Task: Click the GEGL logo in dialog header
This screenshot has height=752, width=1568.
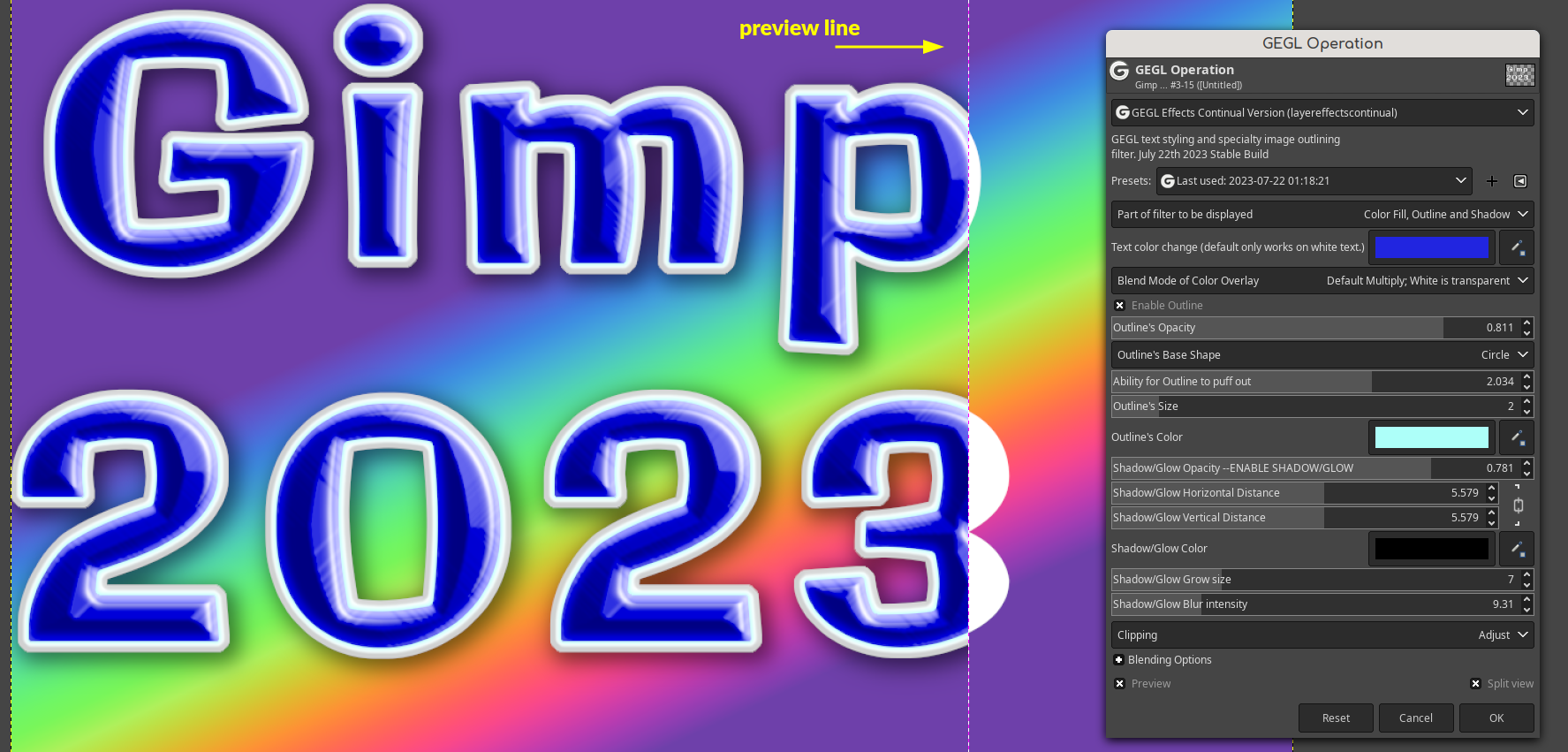Action: [x=1120, y=71]
